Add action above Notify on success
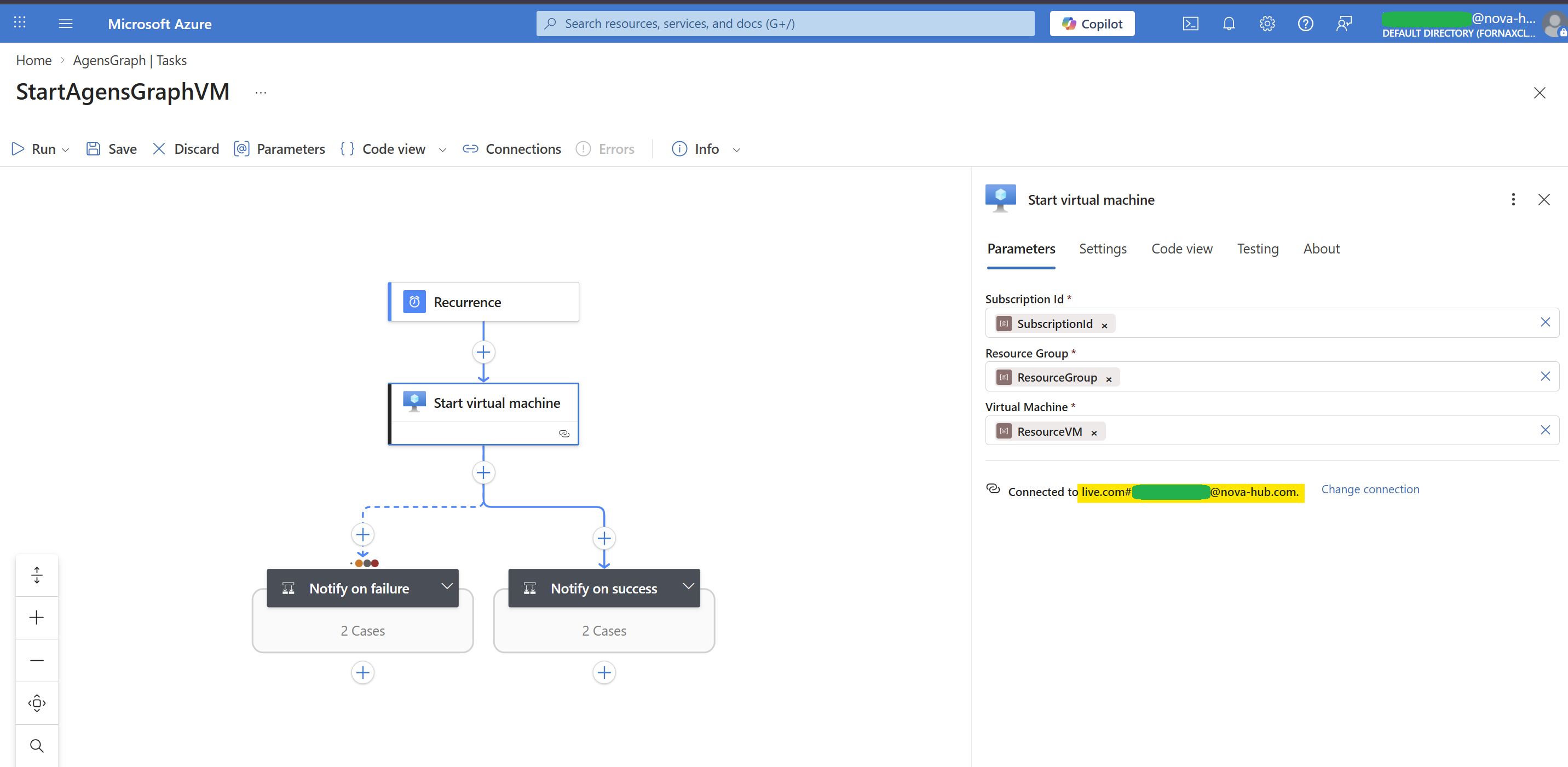This screenshot has height=767, width=1568. pos(604,538)
